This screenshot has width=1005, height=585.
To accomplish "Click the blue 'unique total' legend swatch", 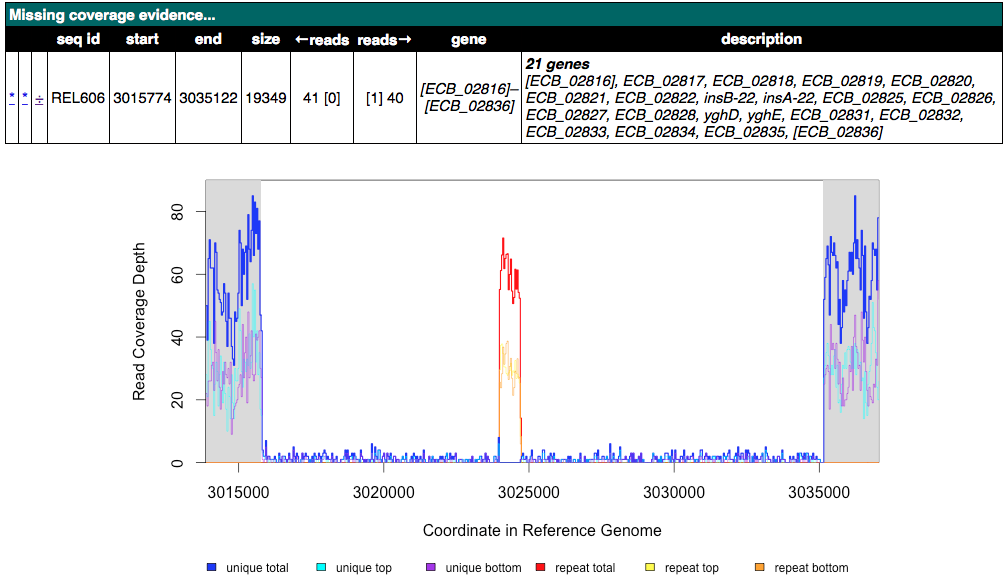I will (211, 568).
